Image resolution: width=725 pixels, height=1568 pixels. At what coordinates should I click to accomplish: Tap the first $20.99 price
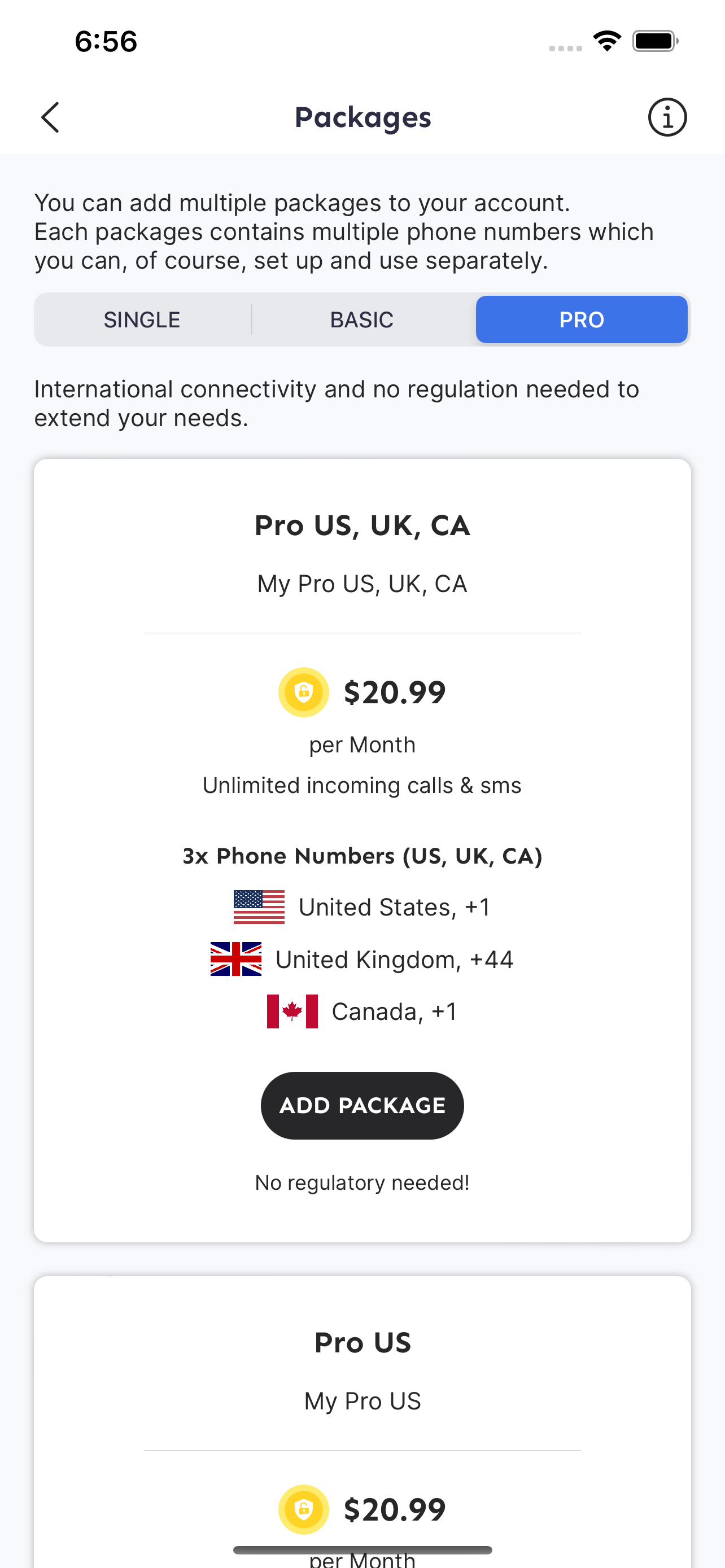(395, 693)
